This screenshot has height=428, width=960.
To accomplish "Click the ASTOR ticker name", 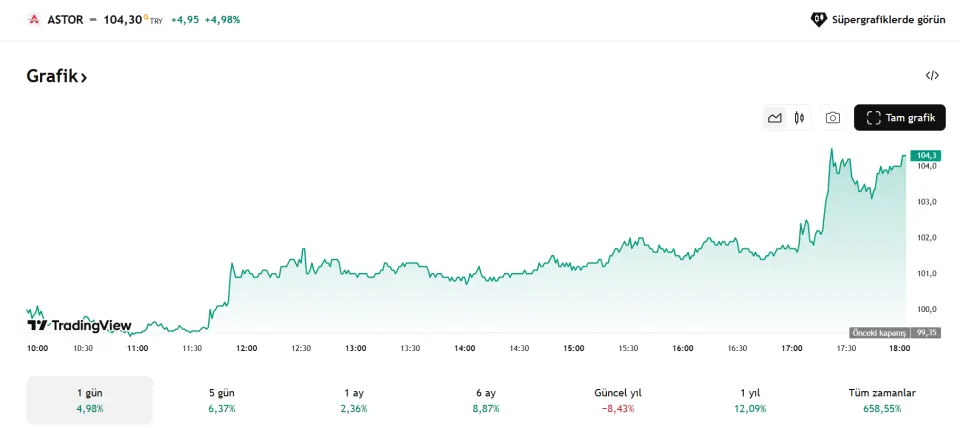I will (65, 19).
